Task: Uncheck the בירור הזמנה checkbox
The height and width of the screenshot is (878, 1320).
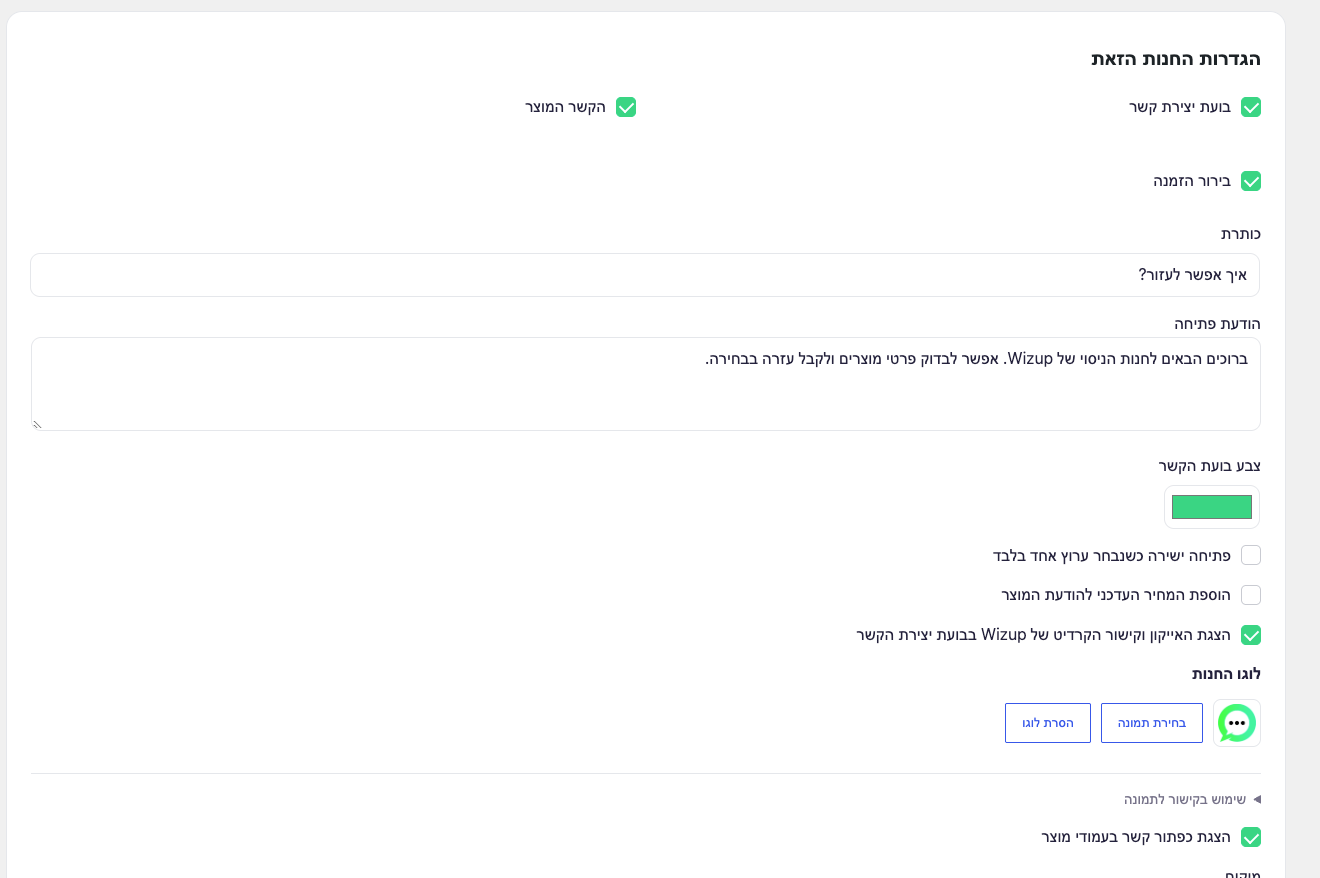Action: [1250, 181]
